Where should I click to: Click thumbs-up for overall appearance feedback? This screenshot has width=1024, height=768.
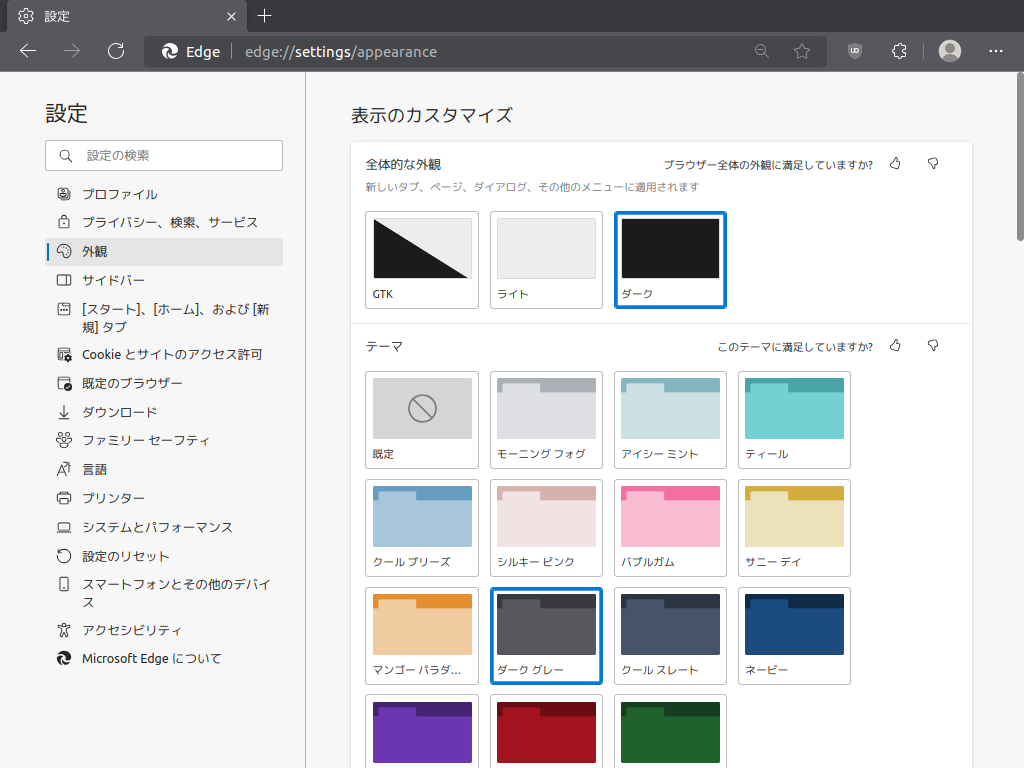pos(895,164)
